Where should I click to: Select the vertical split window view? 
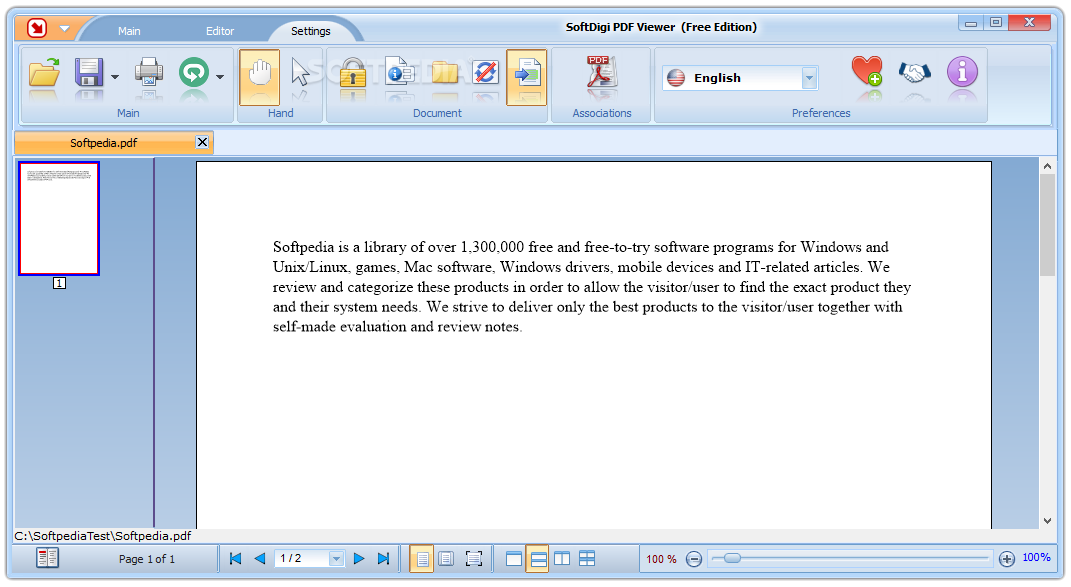pos(562,559)
